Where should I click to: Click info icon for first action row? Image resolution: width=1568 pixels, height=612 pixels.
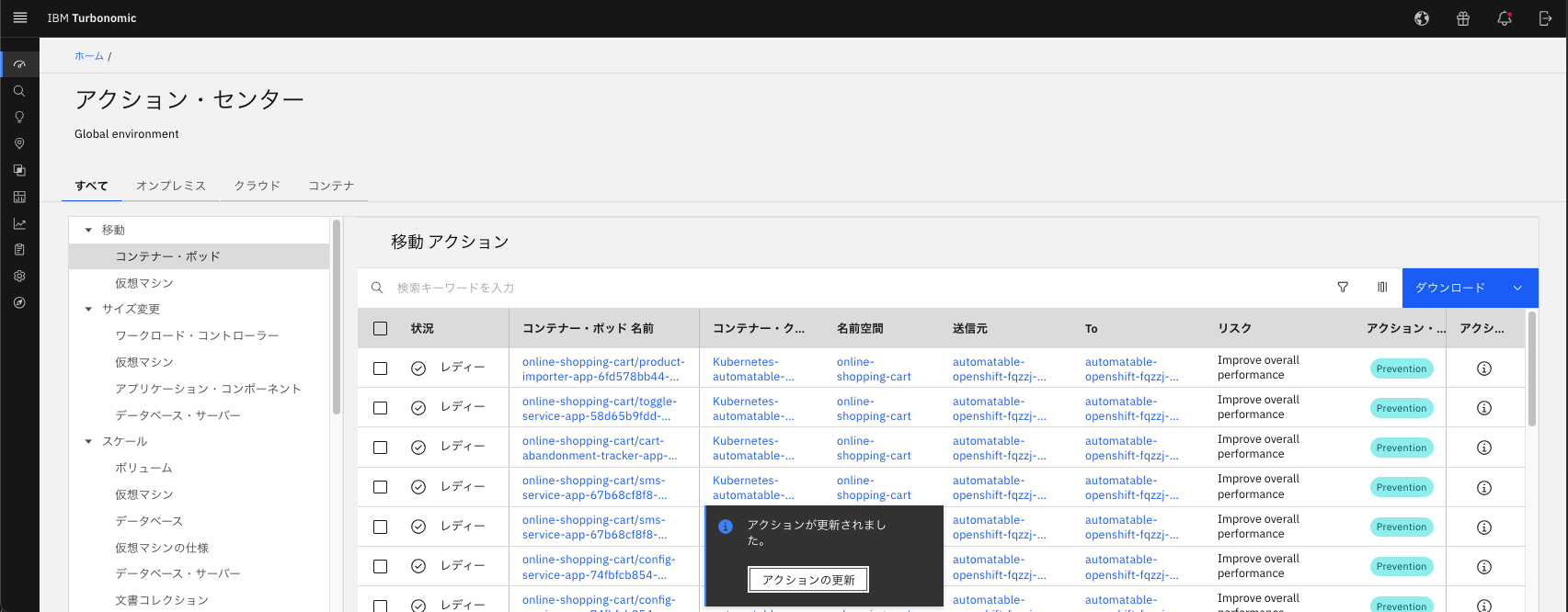pyautogui.click(x=1483, y=368)
